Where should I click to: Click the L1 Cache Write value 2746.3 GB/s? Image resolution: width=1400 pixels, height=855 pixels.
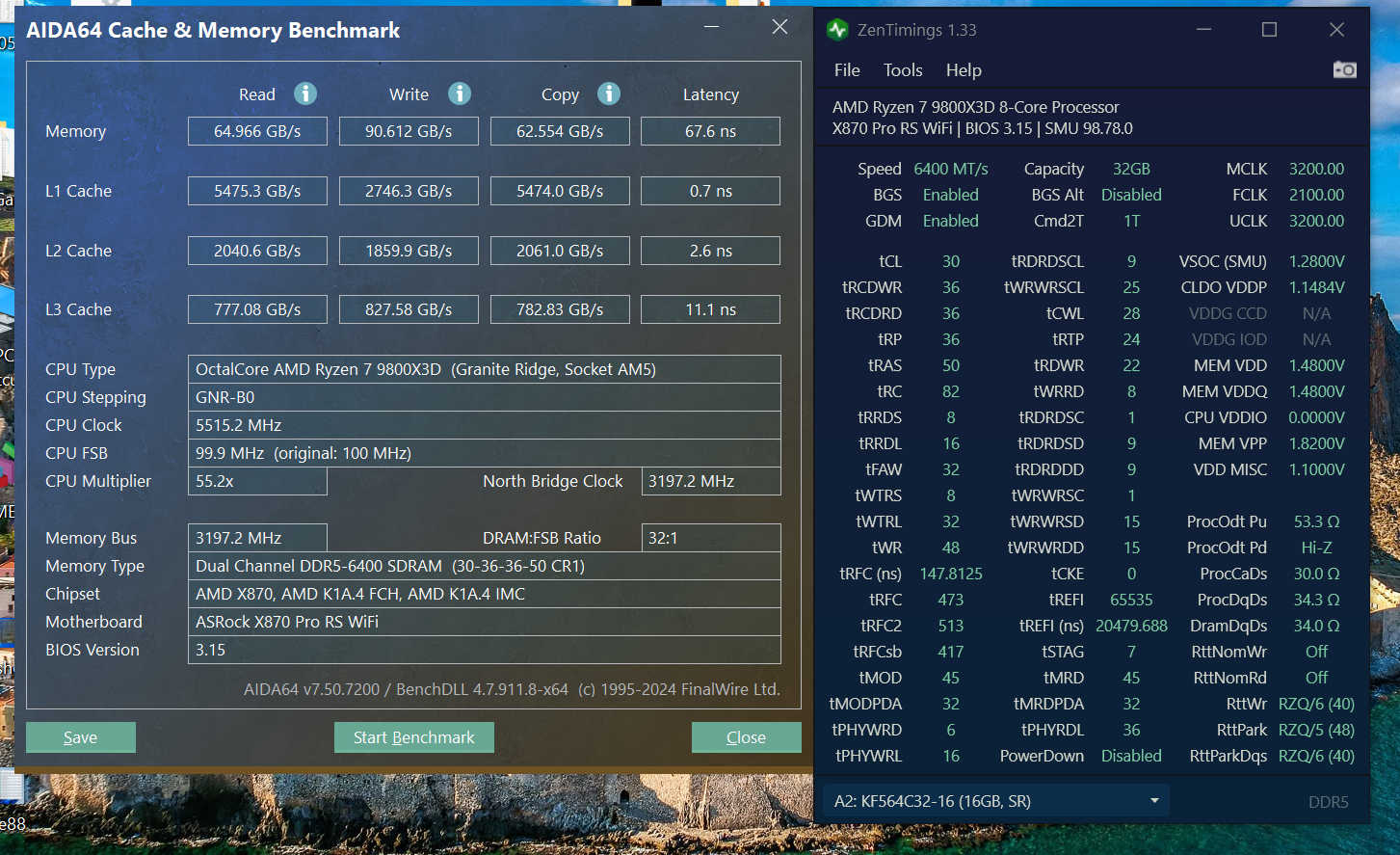pos(409,191)
